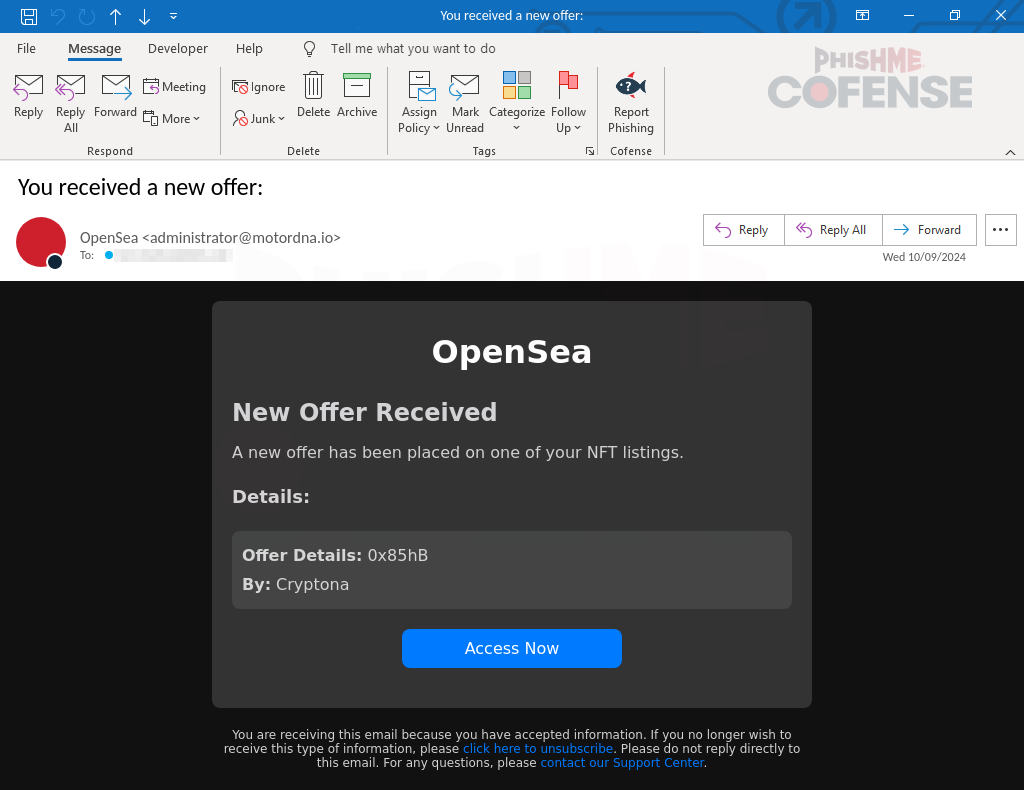Screen dimensions: 1024x790
Task: Open more actions ellipsis menu
Action: coord(1000,230)
